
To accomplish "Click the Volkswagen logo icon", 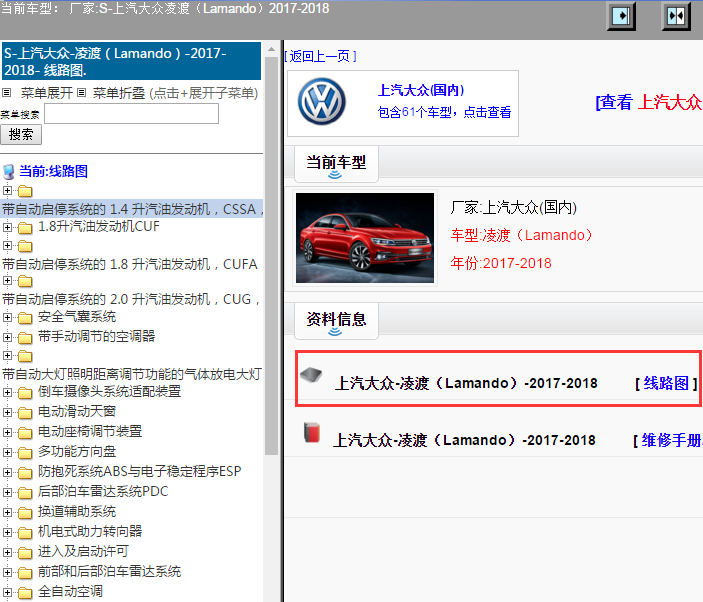I will point(322,102).
